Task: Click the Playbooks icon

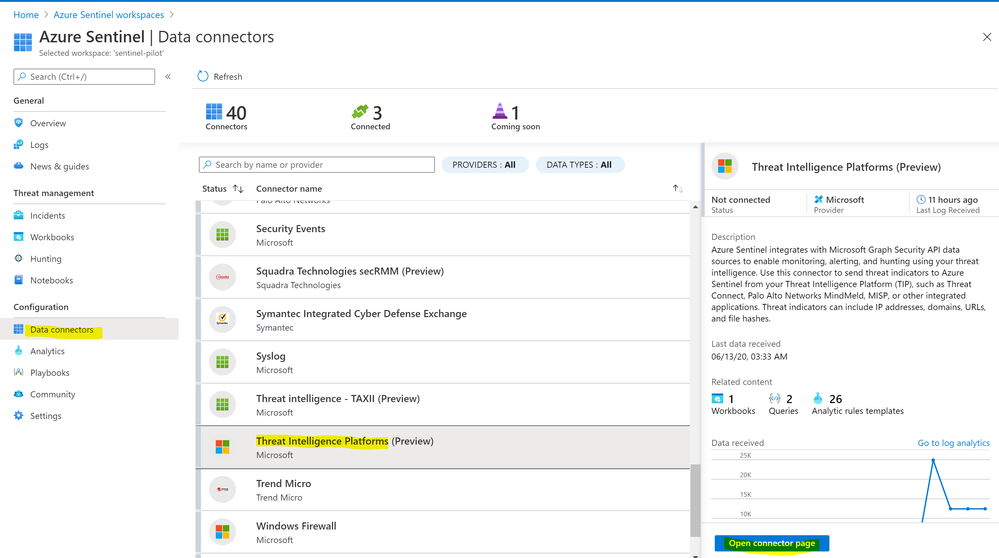Action: pyautogui.click(x=18, y=372)
